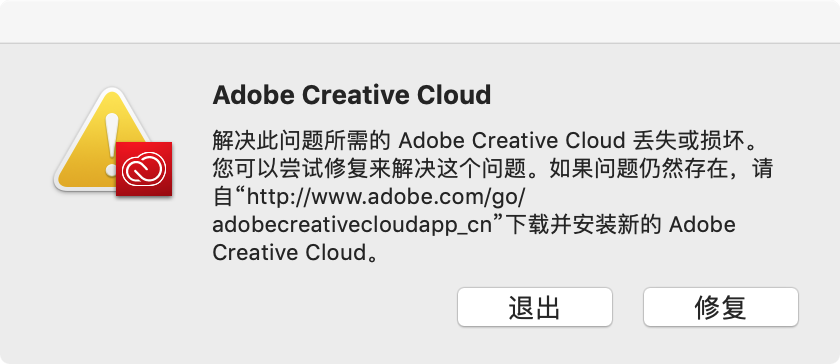840x364 pixels.
Task: Click the Adobe Creative Cloud text in the message's first line
Action: click(x=513, y=142)
